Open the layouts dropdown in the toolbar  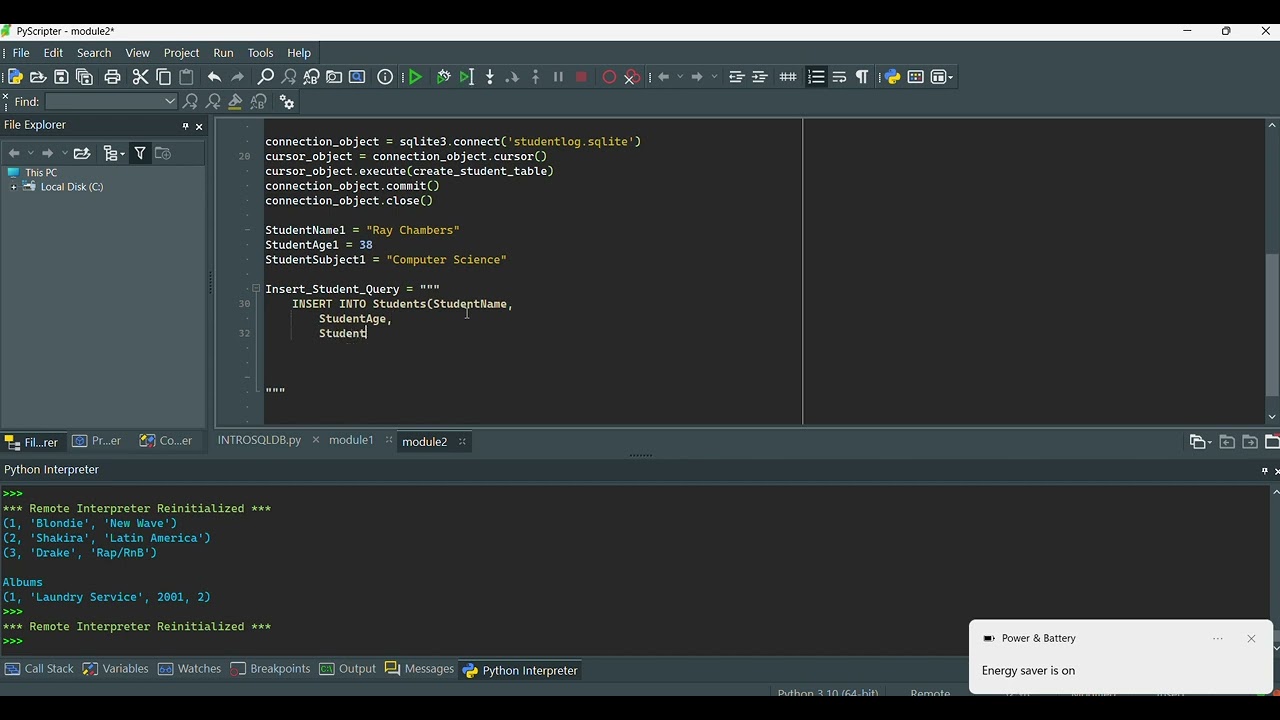[x=942, y=77]
